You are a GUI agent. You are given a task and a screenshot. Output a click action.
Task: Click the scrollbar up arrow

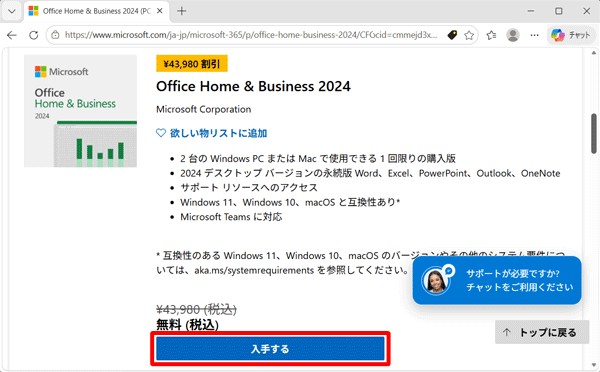pyautogui.click(x=594, y=52)
